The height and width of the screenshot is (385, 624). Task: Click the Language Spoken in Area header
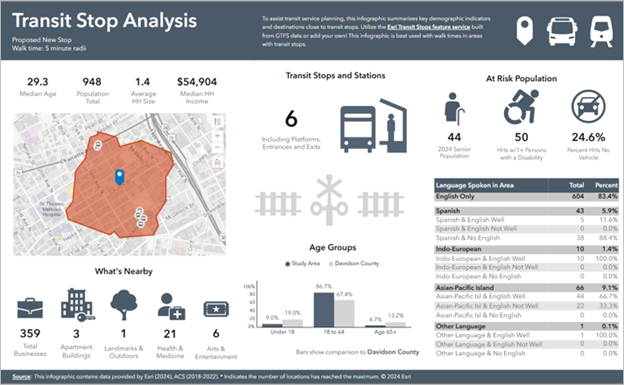pos(474,185)
